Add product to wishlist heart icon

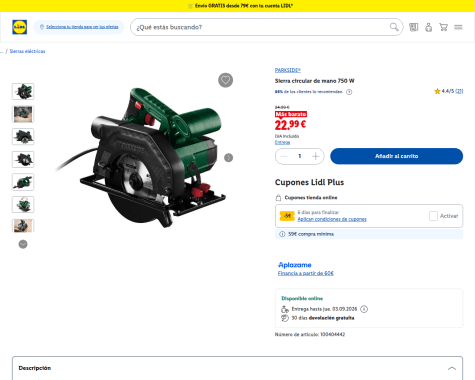point(226,80)
